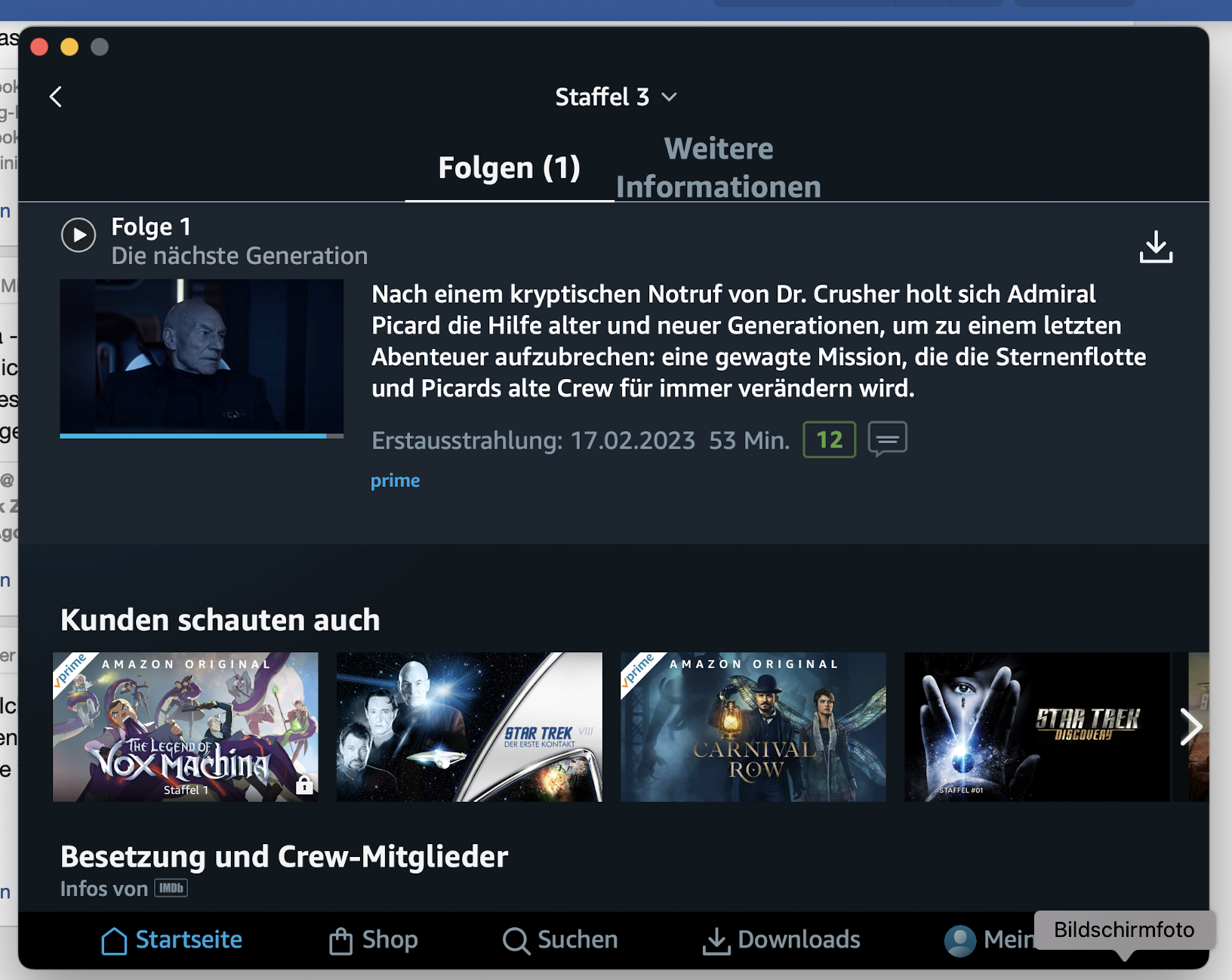Open Star Trek Der erste Kontakt card
The image size is (1232, 980).
(x=470, y=726)
